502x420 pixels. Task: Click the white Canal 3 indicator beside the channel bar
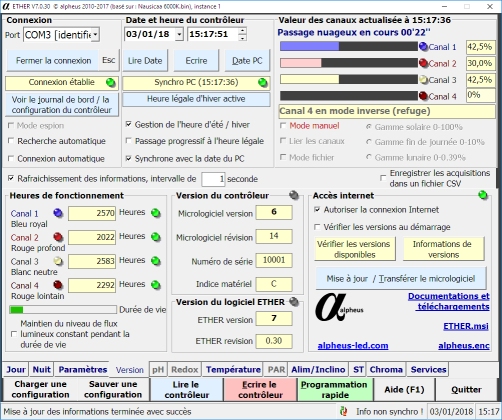tap(423, 80)
